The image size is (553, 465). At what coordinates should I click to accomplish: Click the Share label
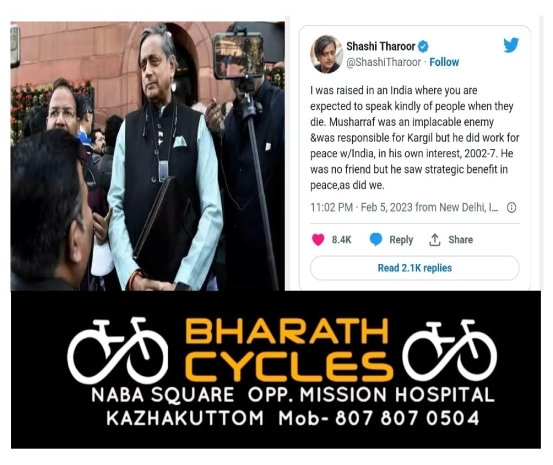460,240
